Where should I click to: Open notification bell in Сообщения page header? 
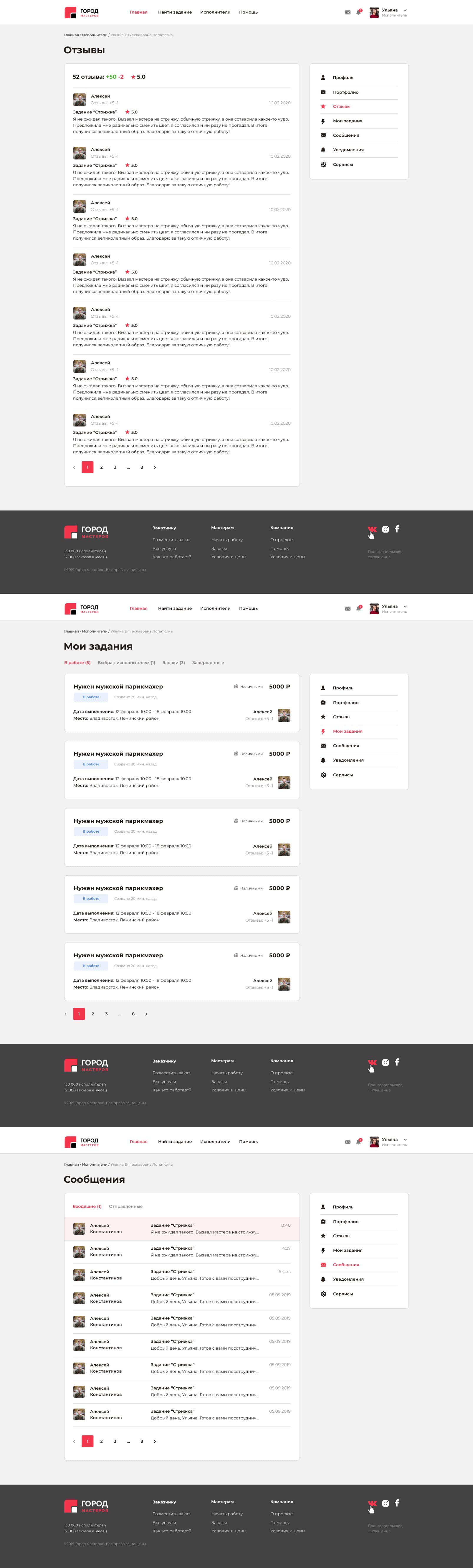[359, 1141]
